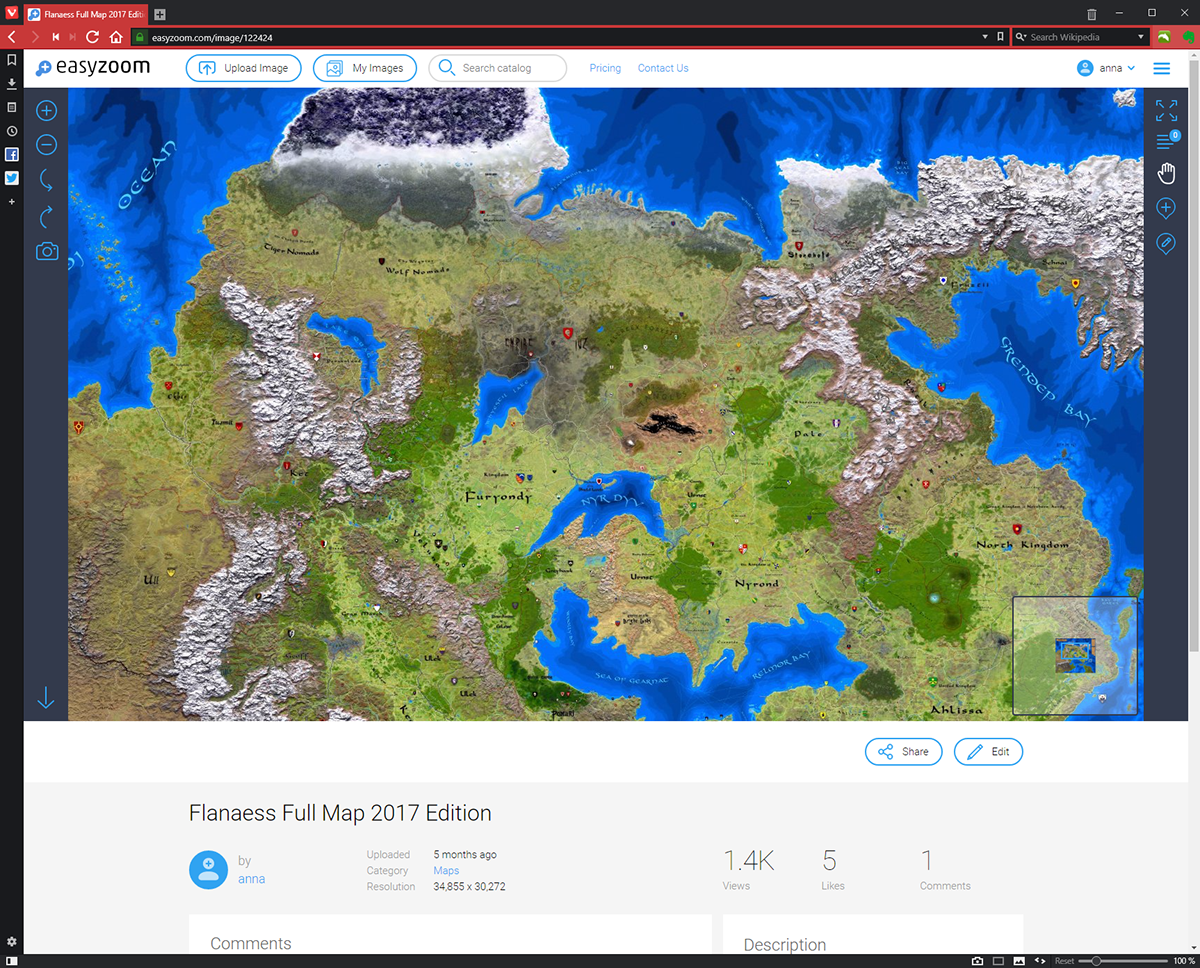Viewport: 1200px width, 968px height.
Task: Rotate the map clockwise
Action: click(x=46, y=217)
